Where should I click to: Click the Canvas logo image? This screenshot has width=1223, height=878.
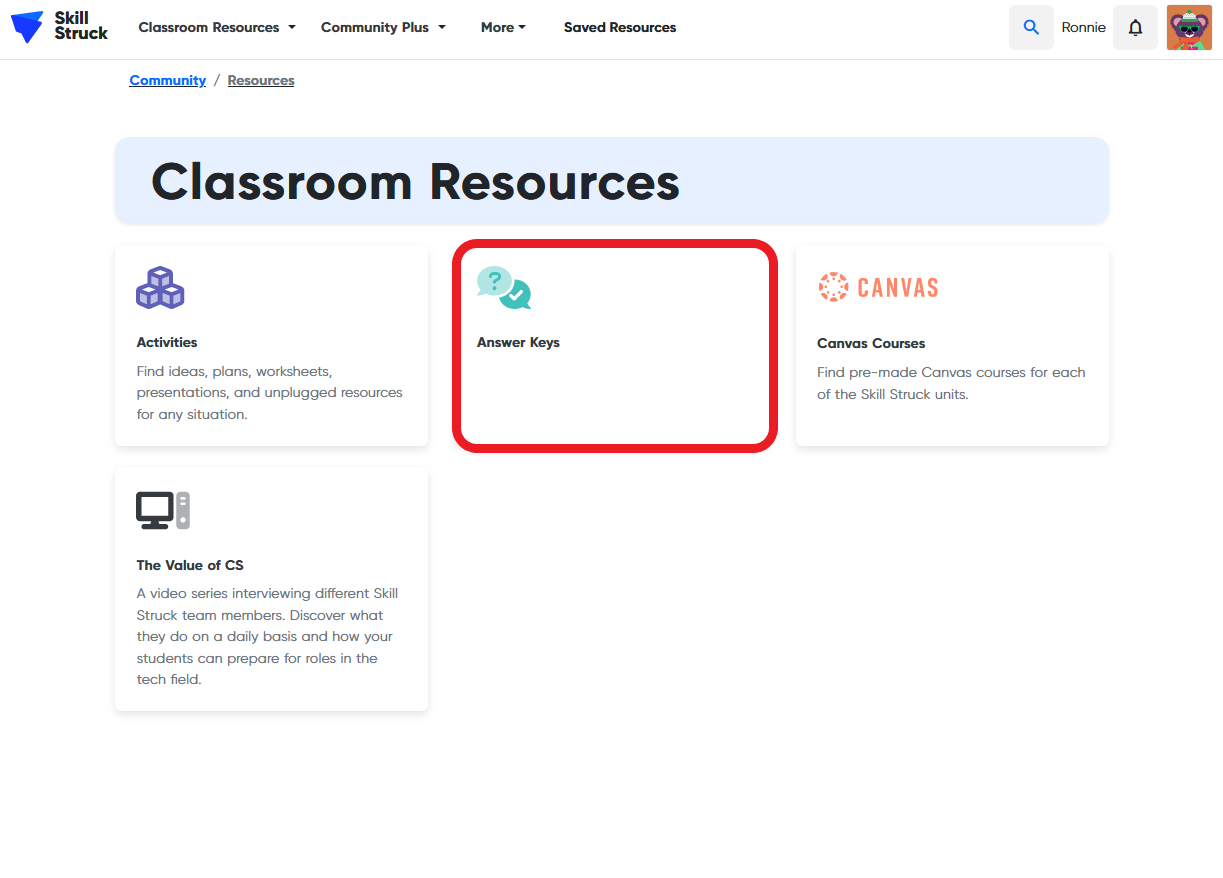click(878, 288)
